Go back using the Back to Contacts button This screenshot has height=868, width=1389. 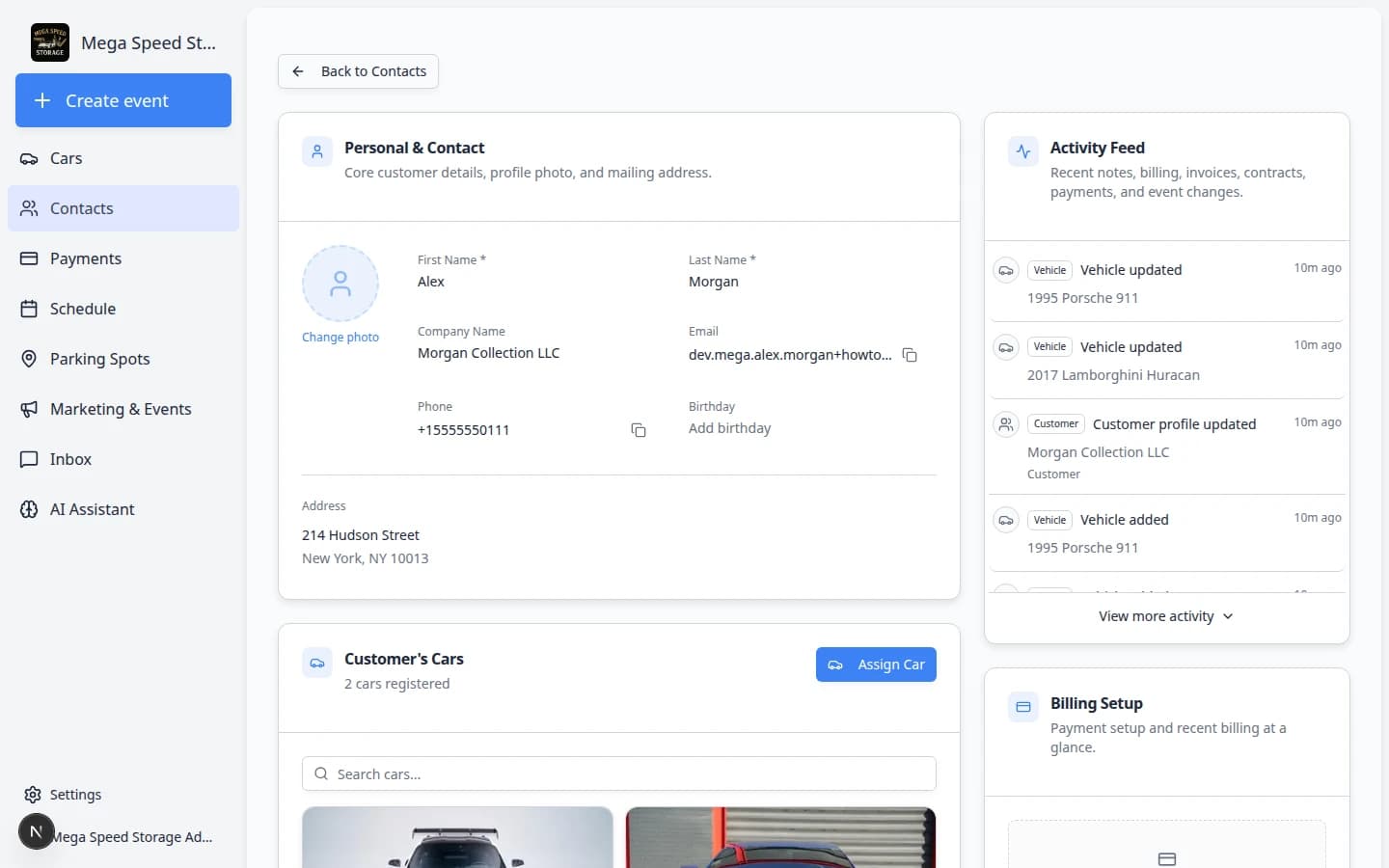358,71
